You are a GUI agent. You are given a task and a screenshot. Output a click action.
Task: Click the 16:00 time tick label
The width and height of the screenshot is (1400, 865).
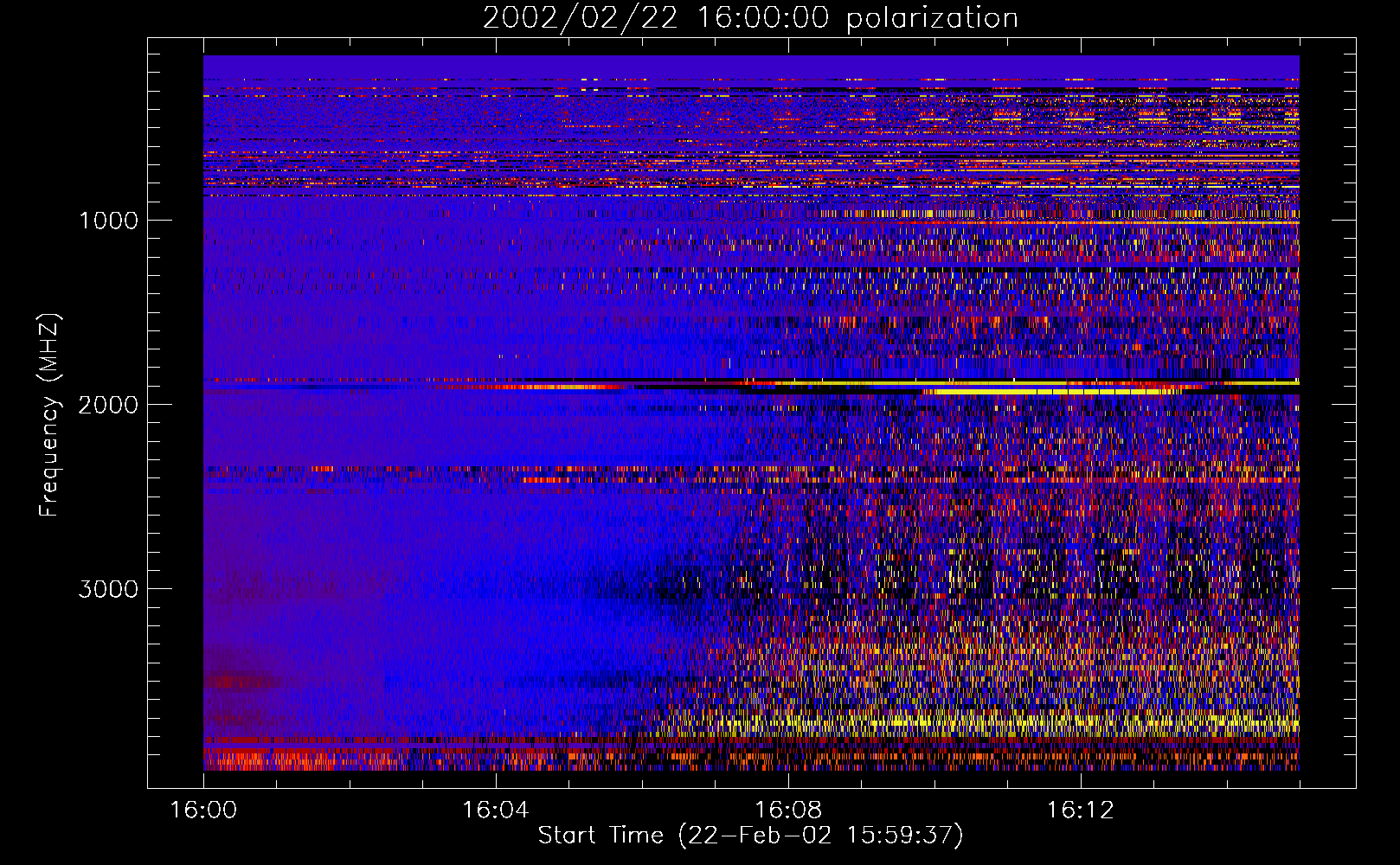click(203, 811)
